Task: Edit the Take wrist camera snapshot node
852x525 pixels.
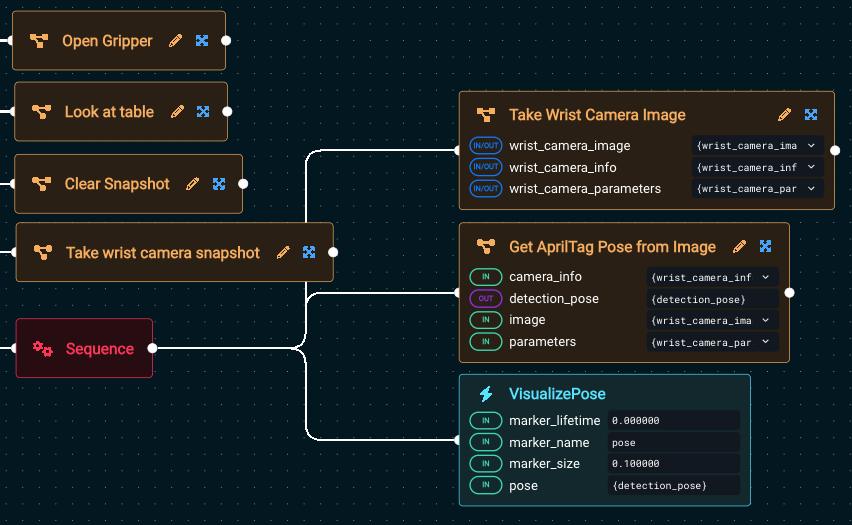Action: [x=283, y=252]
